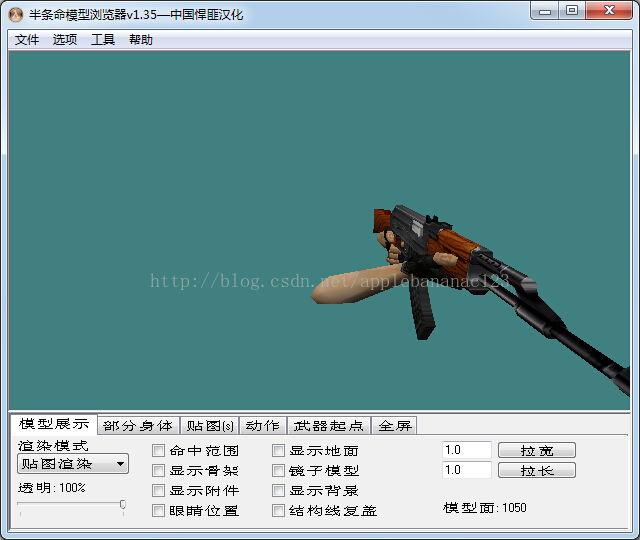Enable the 显示骨架 checkbox
Image resolution: width=640 pixels, height=540 pixels.
158,471
